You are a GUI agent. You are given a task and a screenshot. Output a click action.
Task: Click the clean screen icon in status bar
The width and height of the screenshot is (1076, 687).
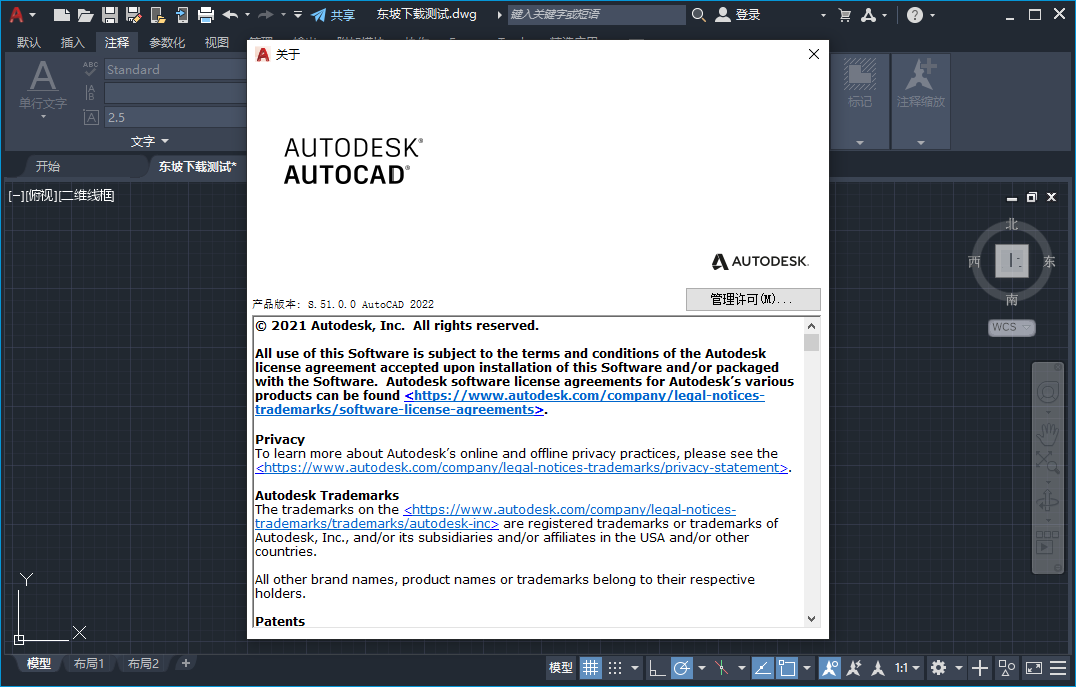(1035, 667)
